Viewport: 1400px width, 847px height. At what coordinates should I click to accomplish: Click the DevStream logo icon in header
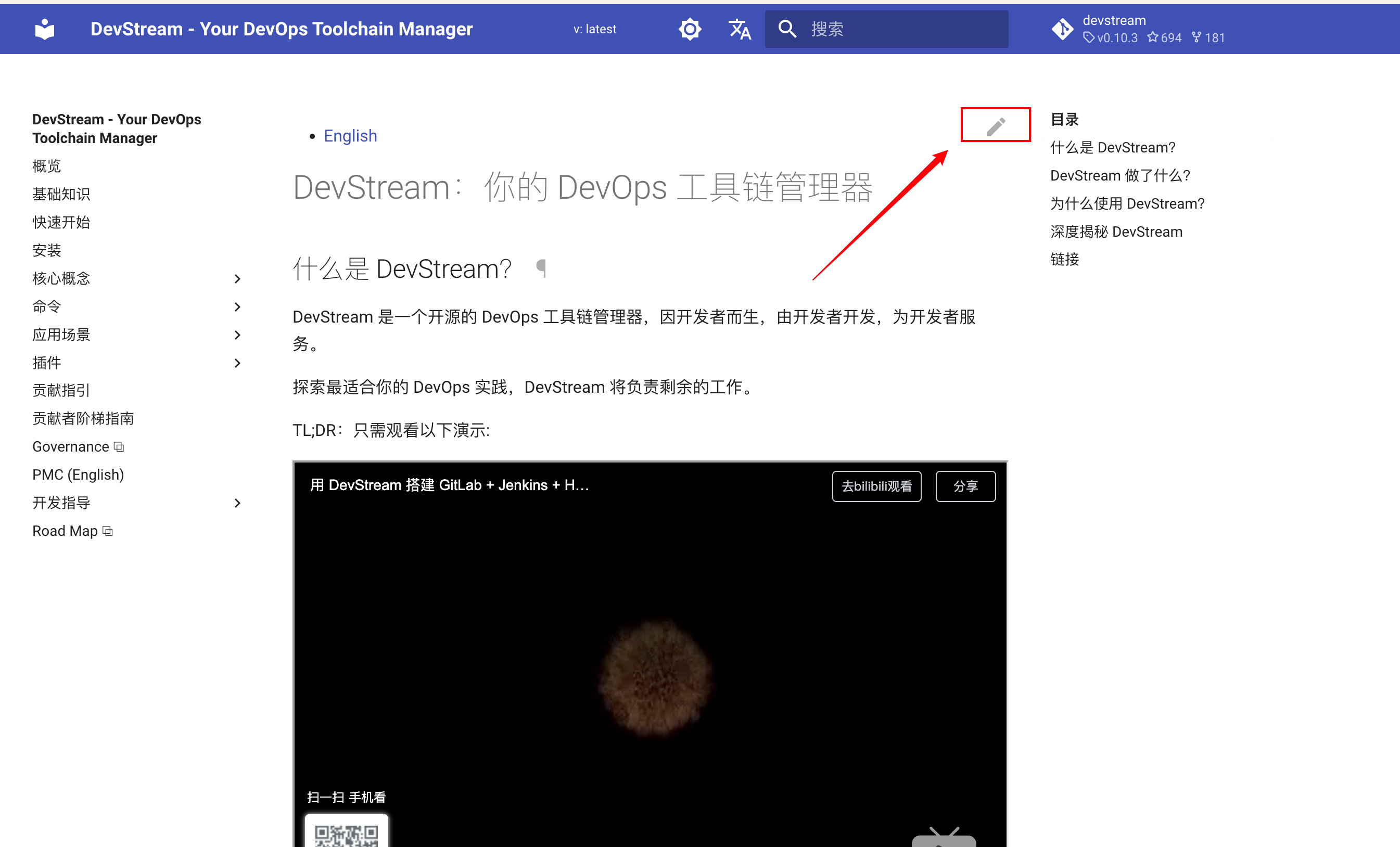pos(44,29)
